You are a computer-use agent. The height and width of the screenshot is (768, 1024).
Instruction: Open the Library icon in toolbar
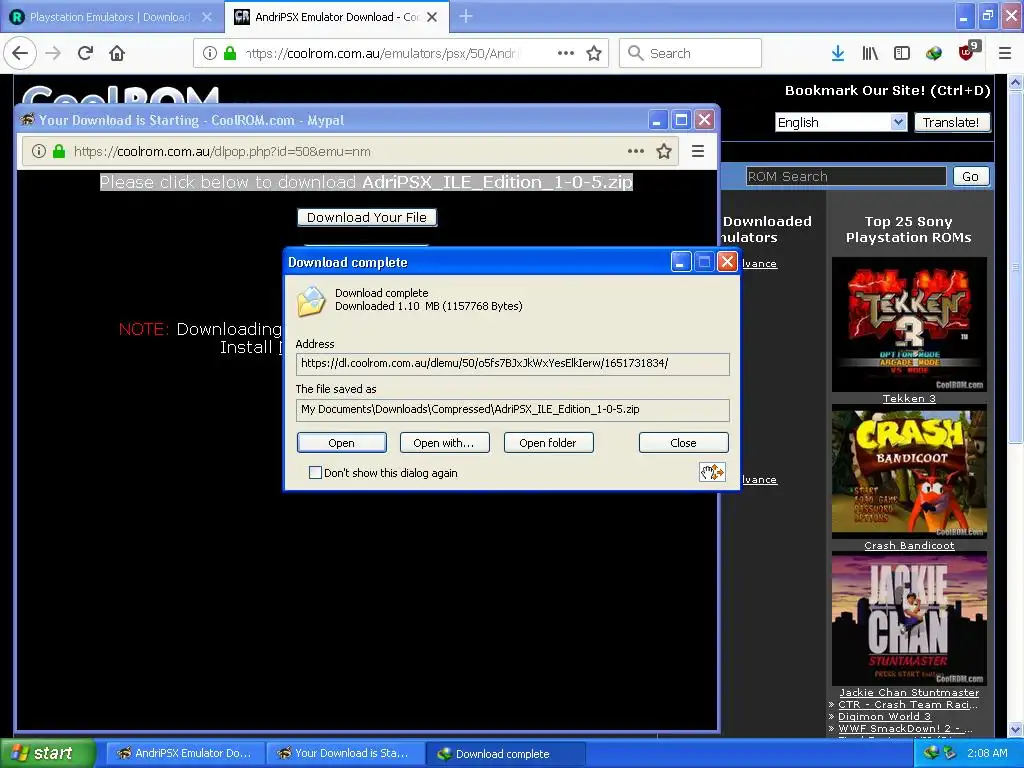pos(870,53)
